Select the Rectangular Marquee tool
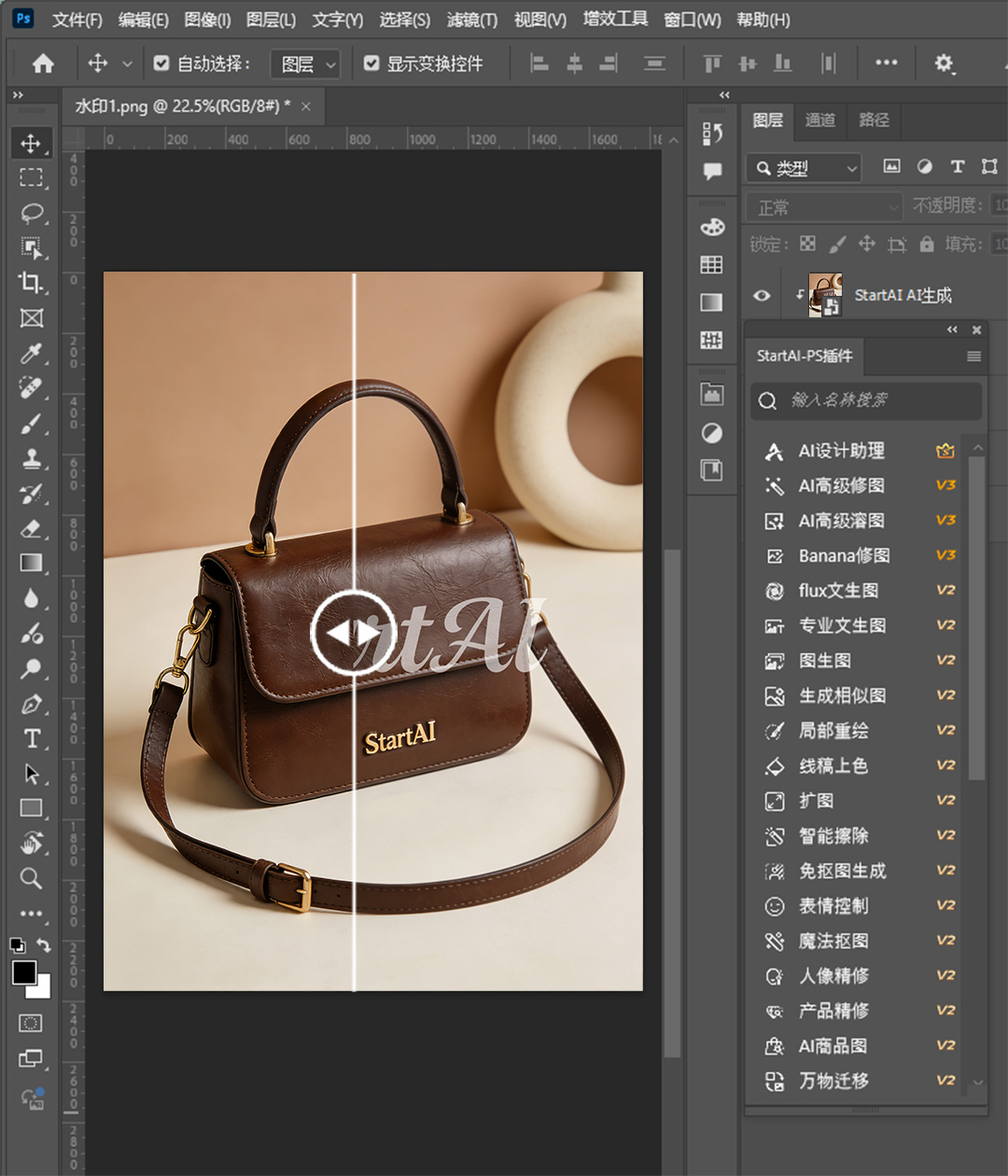 click(x=32, y=177)
